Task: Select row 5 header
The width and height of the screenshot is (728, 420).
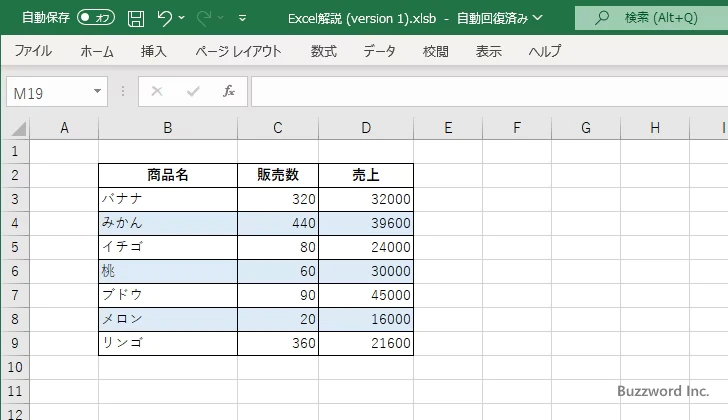Action: click(x=15, y=247)
